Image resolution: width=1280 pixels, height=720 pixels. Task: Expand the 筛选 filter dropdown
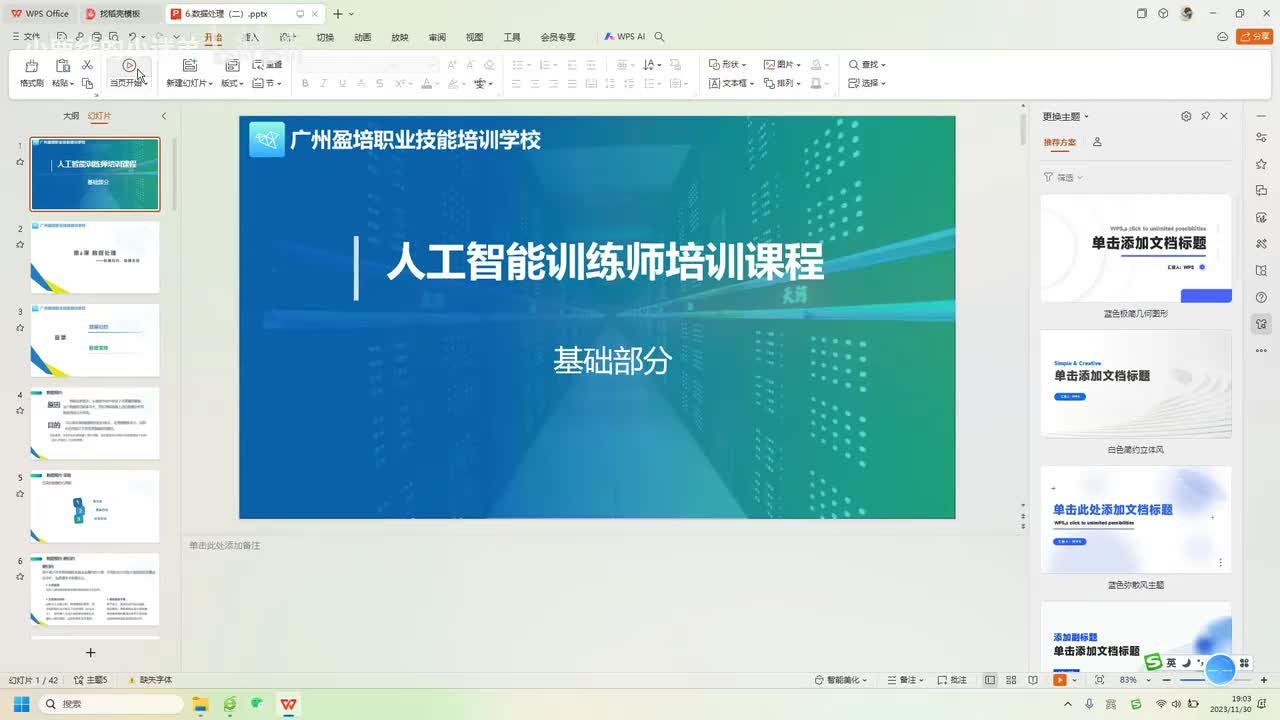(x=1063, y=177)
